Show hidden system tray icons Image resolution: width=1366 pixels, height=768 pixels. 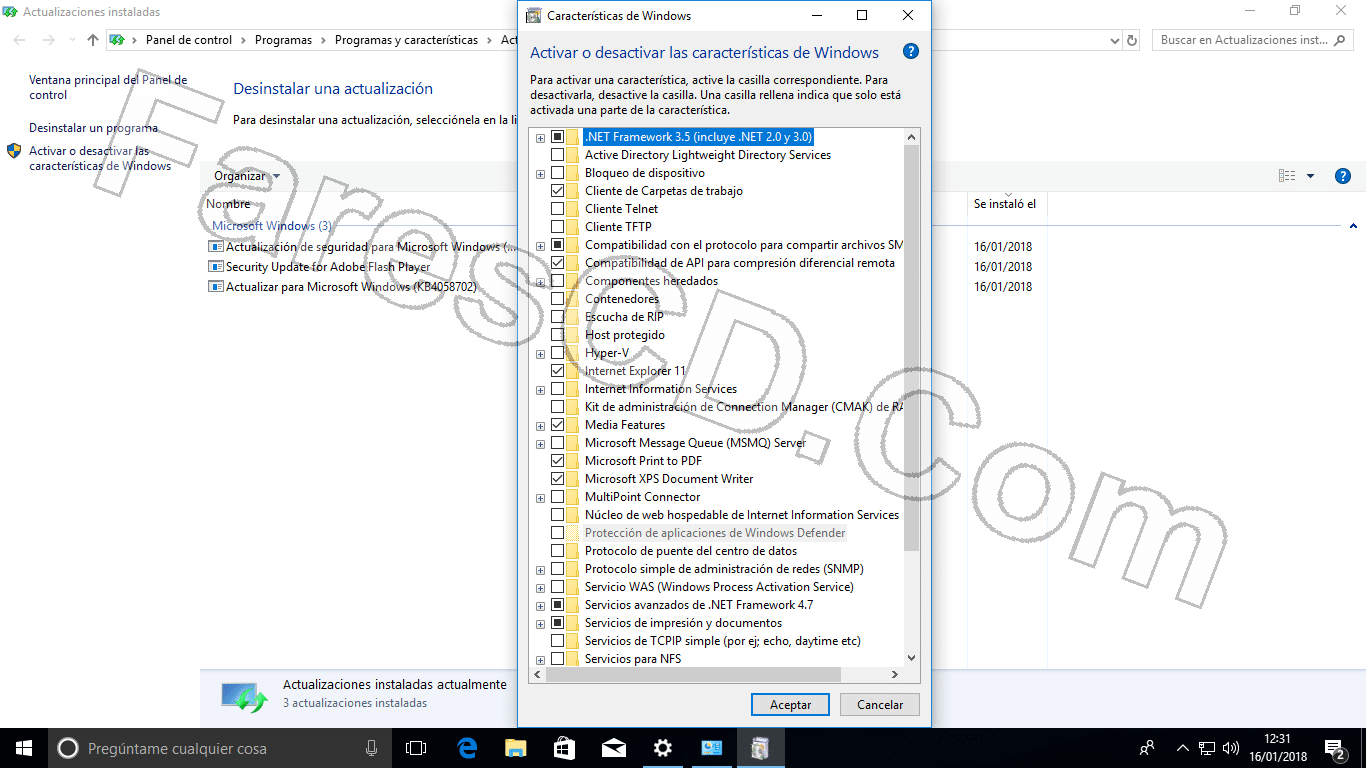[x=1183, y=748]
